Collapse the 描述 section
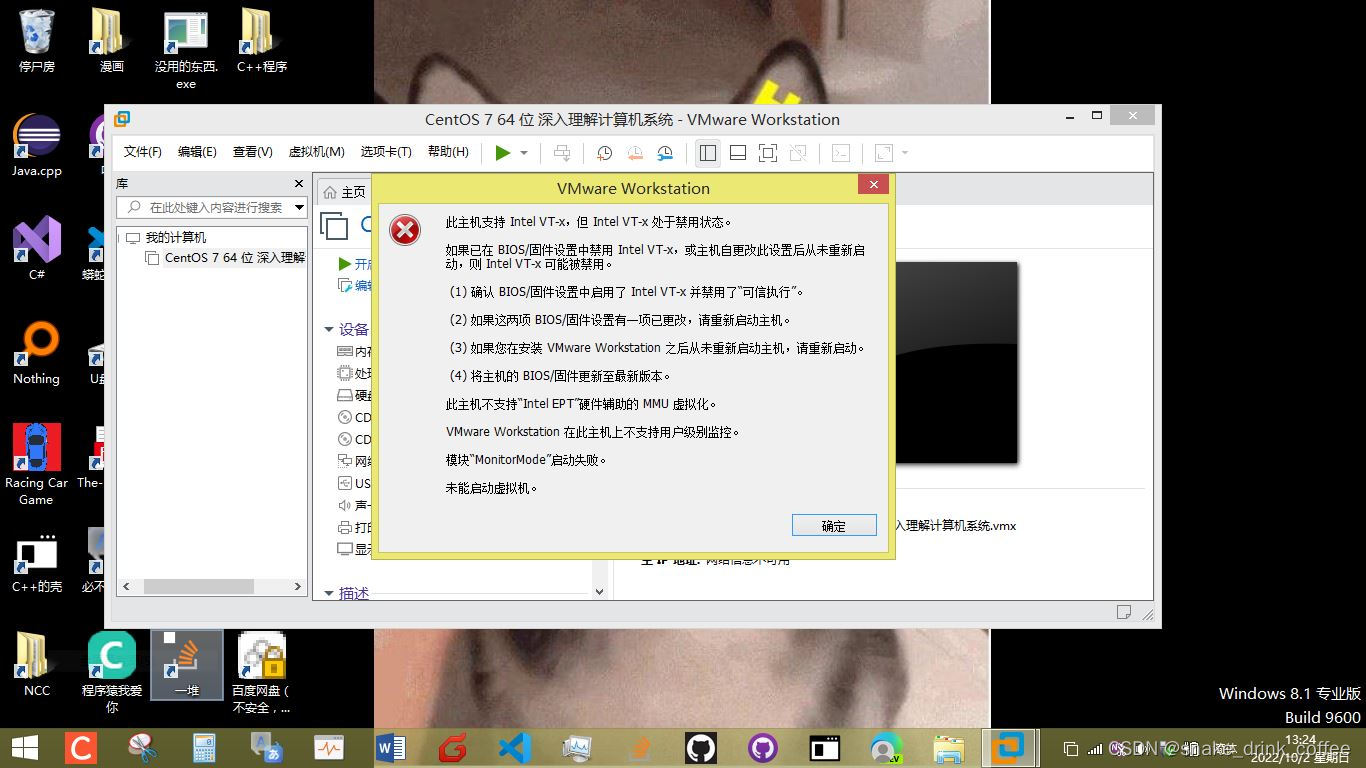The image size is (1366, 768). 328,593
